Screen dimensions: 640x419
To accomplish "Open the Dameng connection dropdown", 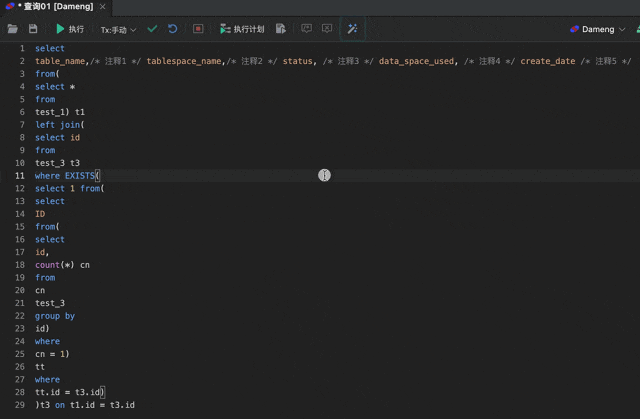I will [598, 29].
